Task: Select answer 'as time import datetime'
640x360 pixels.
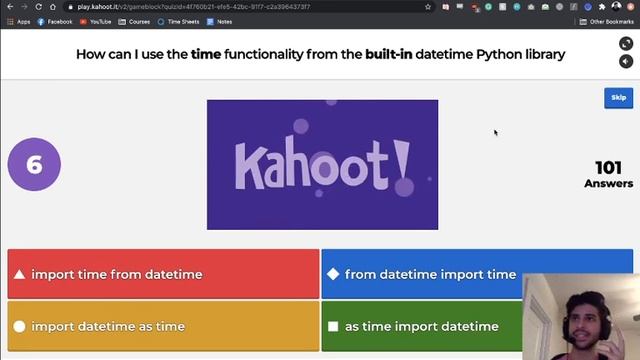Action: coord(422,326)
